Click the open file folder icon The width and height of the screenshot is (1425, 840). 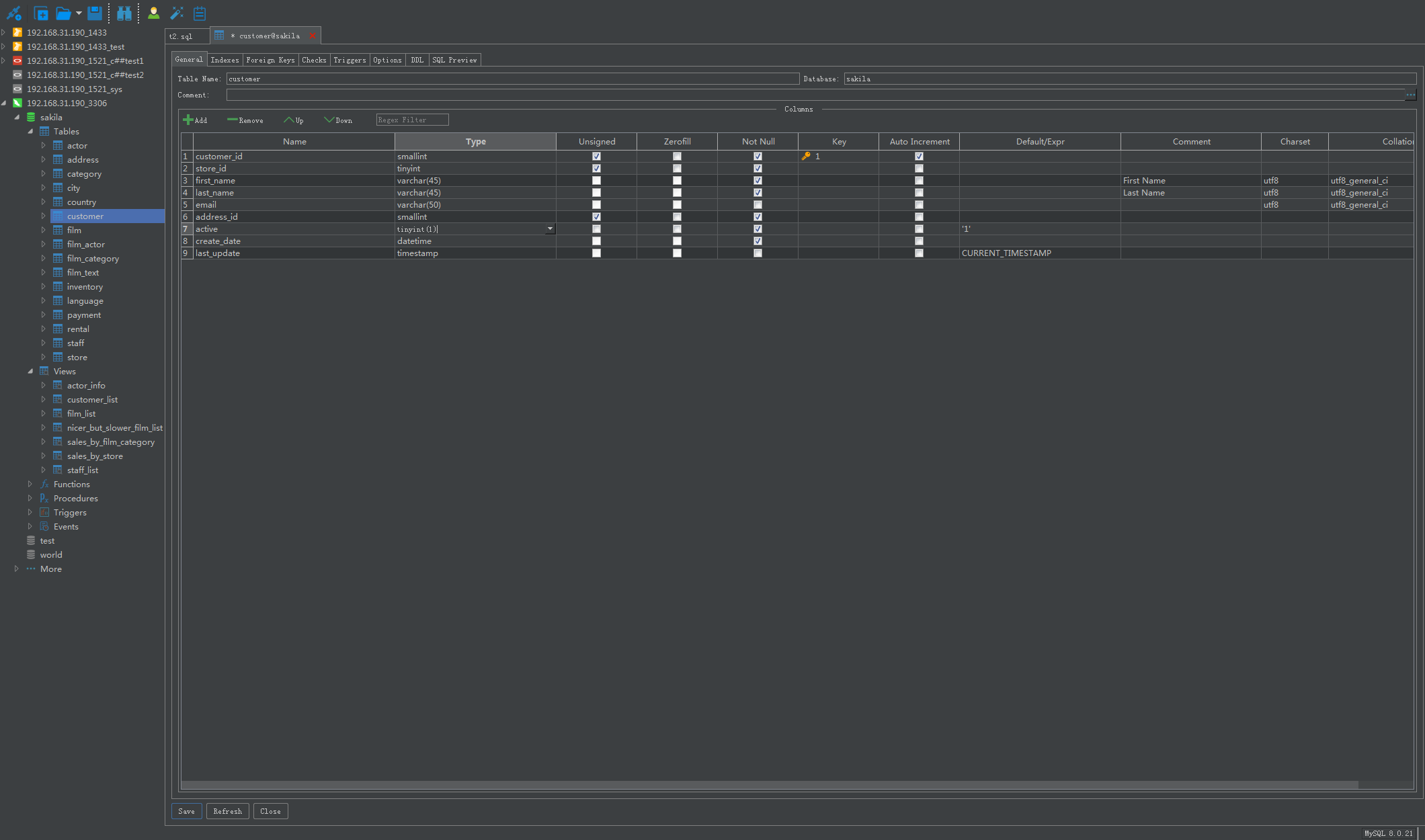pyautogui.click(x=63, y=13)
